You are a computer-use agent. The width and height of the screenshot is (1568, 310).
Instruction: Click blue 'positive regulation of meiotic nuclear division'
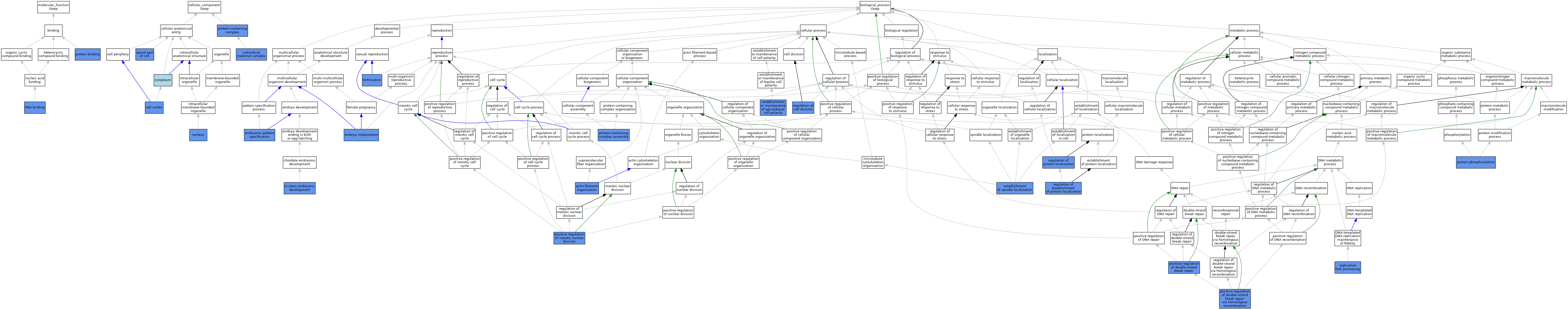(569, 238)
